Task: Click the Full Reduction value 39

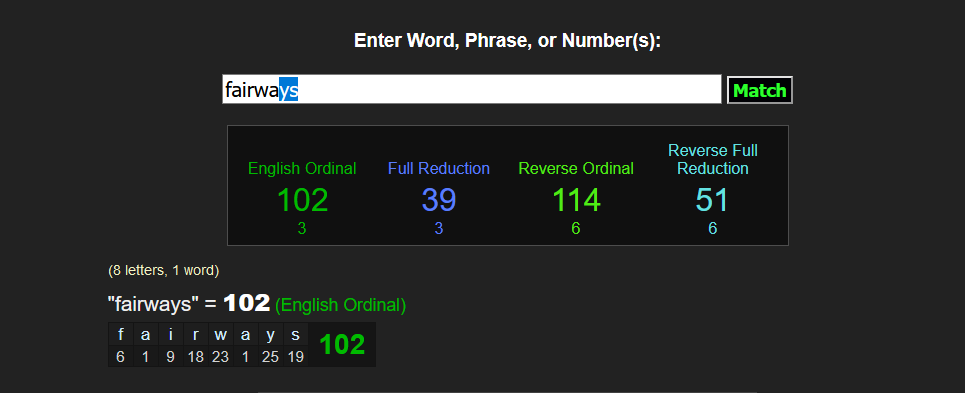Action: tap(439, 200)
